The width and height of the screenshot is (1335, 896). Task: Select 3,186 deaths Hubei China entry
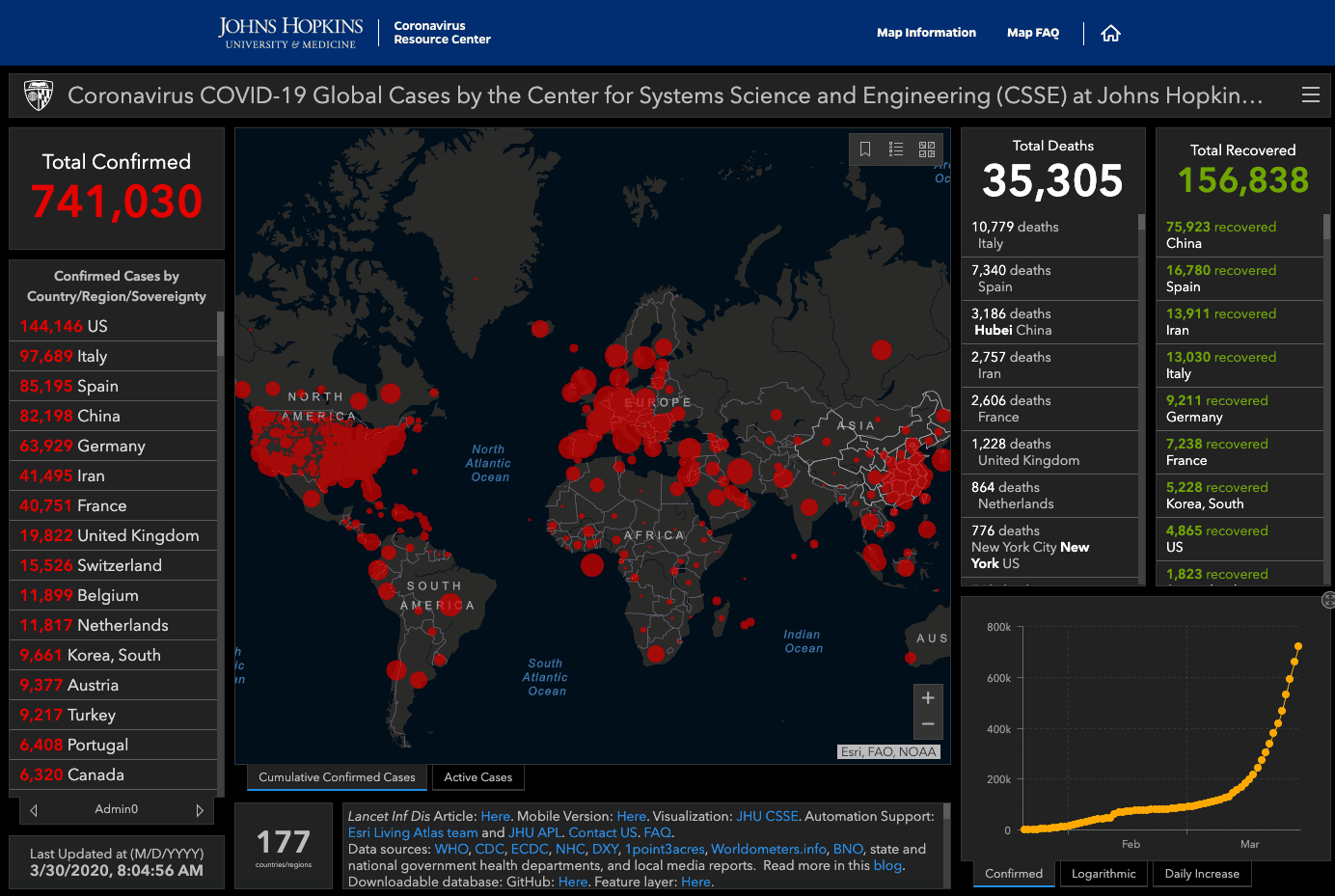coord(1049,322)
